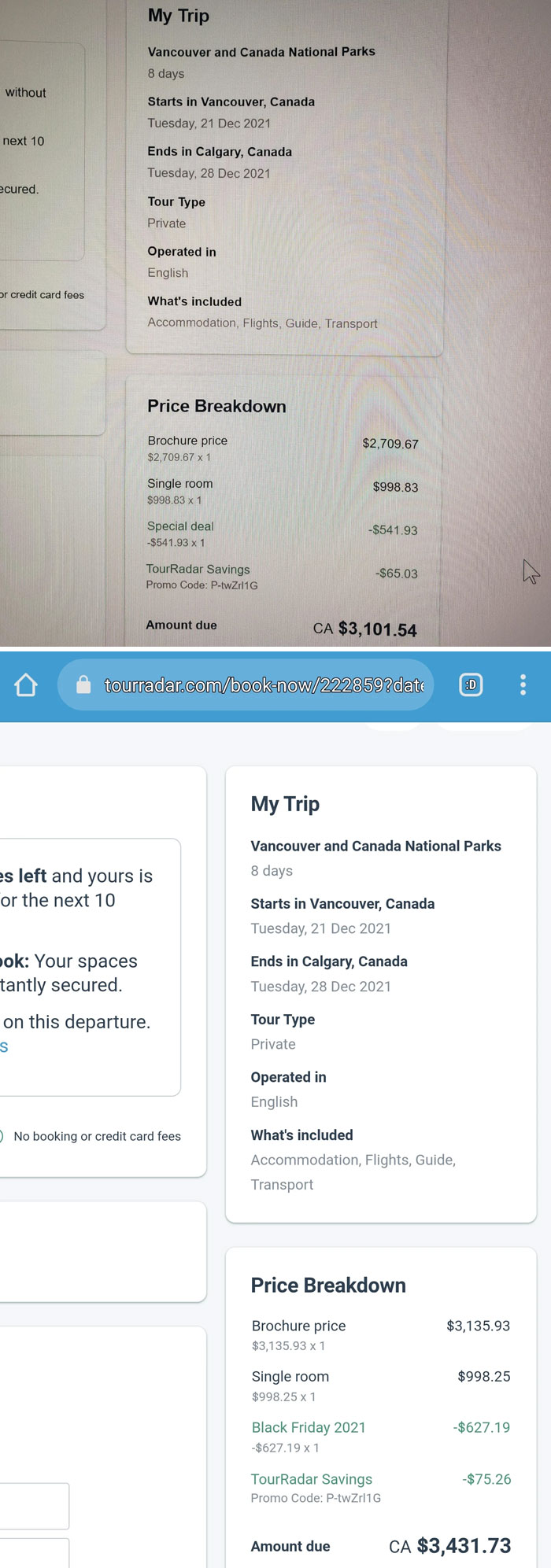Click the "on this departure." text

(x=76, y=1022)
